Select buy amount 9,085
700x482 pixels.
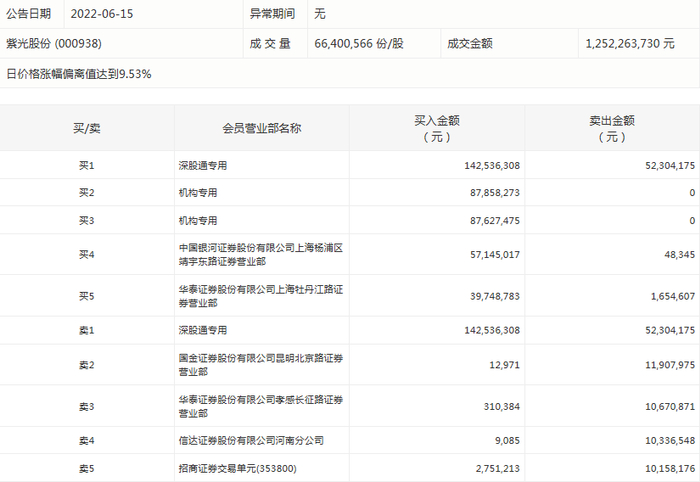click(507, 441)
